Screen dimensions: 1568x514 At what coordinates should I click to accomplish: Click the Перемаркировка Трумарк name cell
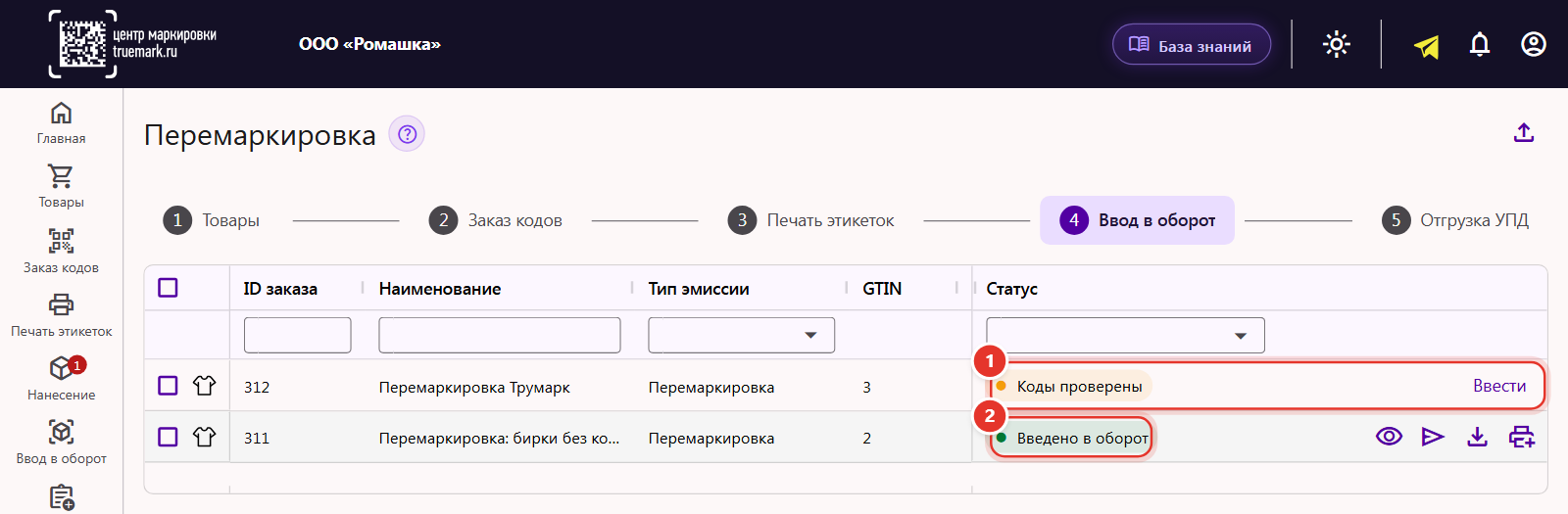[474, 387]
